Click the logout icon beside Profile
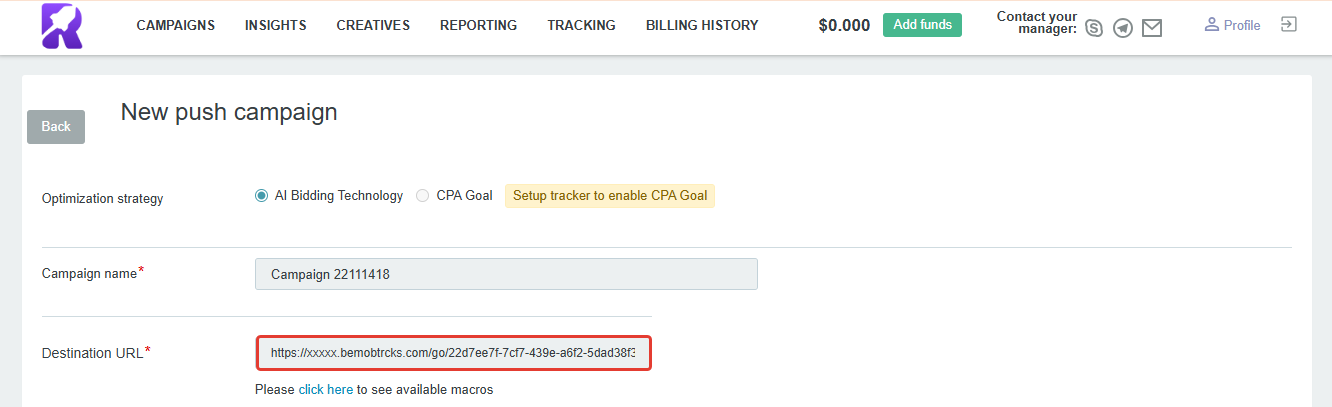Image resolution: width=1332 pixels, height=407 pixels. click(x=1289, y=24)
